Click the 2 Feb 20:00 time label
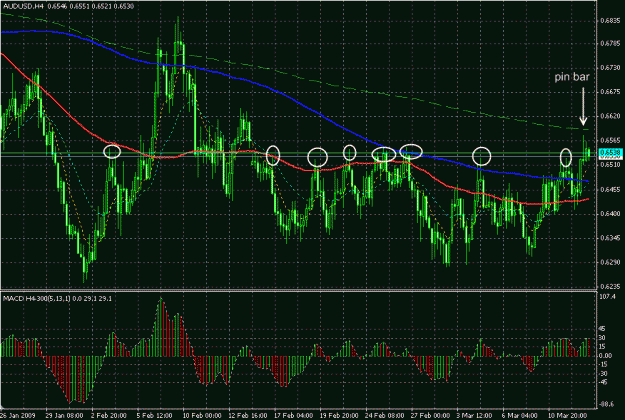 point(109,416)
